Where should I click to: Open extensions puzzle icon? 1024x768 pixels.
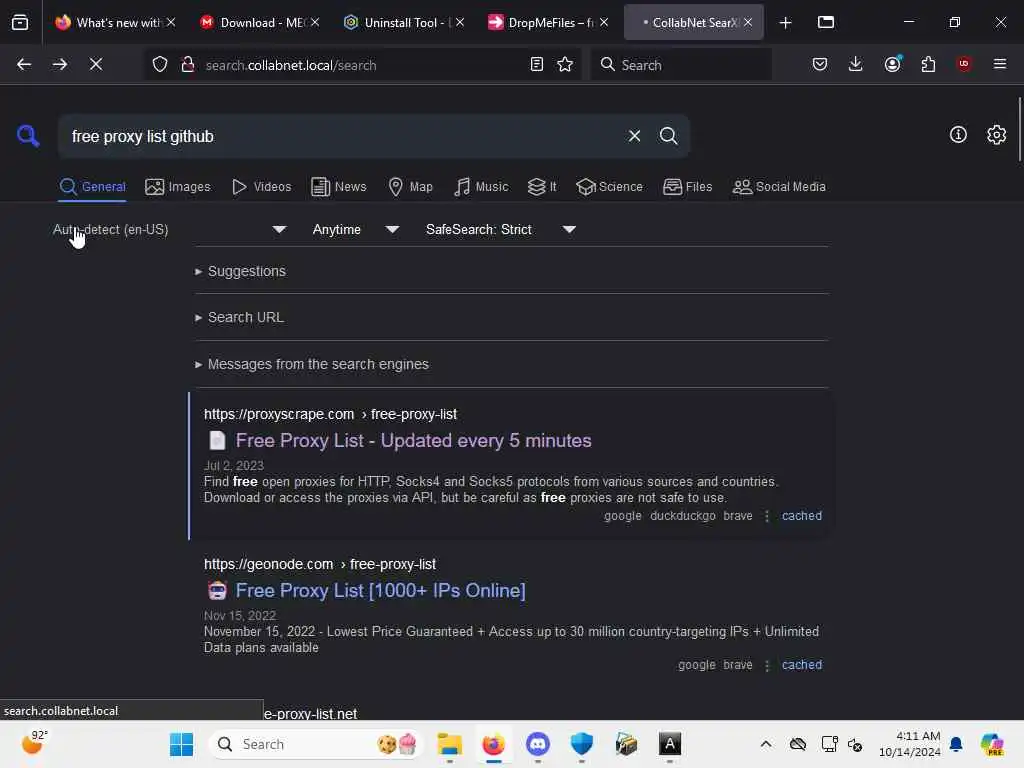click(928, 64)
